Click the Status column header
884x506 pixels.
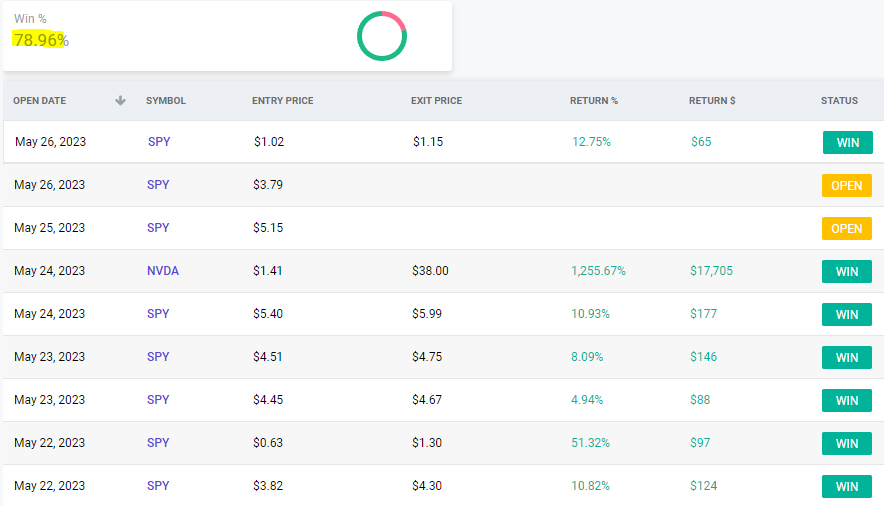point(839,101)
